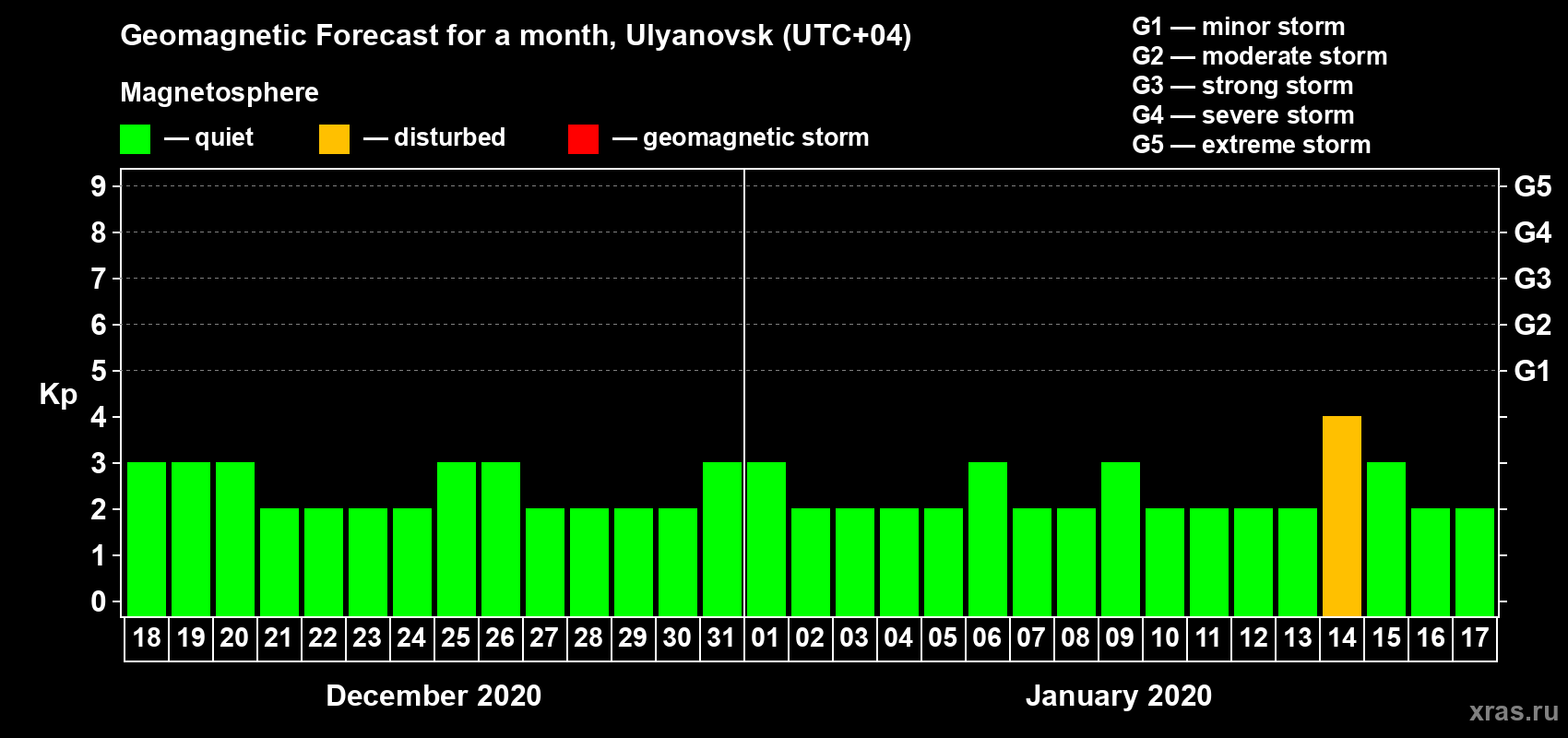1568x738 pixels.
Task: Select the green bar for December 21
Action: point(279,562)
